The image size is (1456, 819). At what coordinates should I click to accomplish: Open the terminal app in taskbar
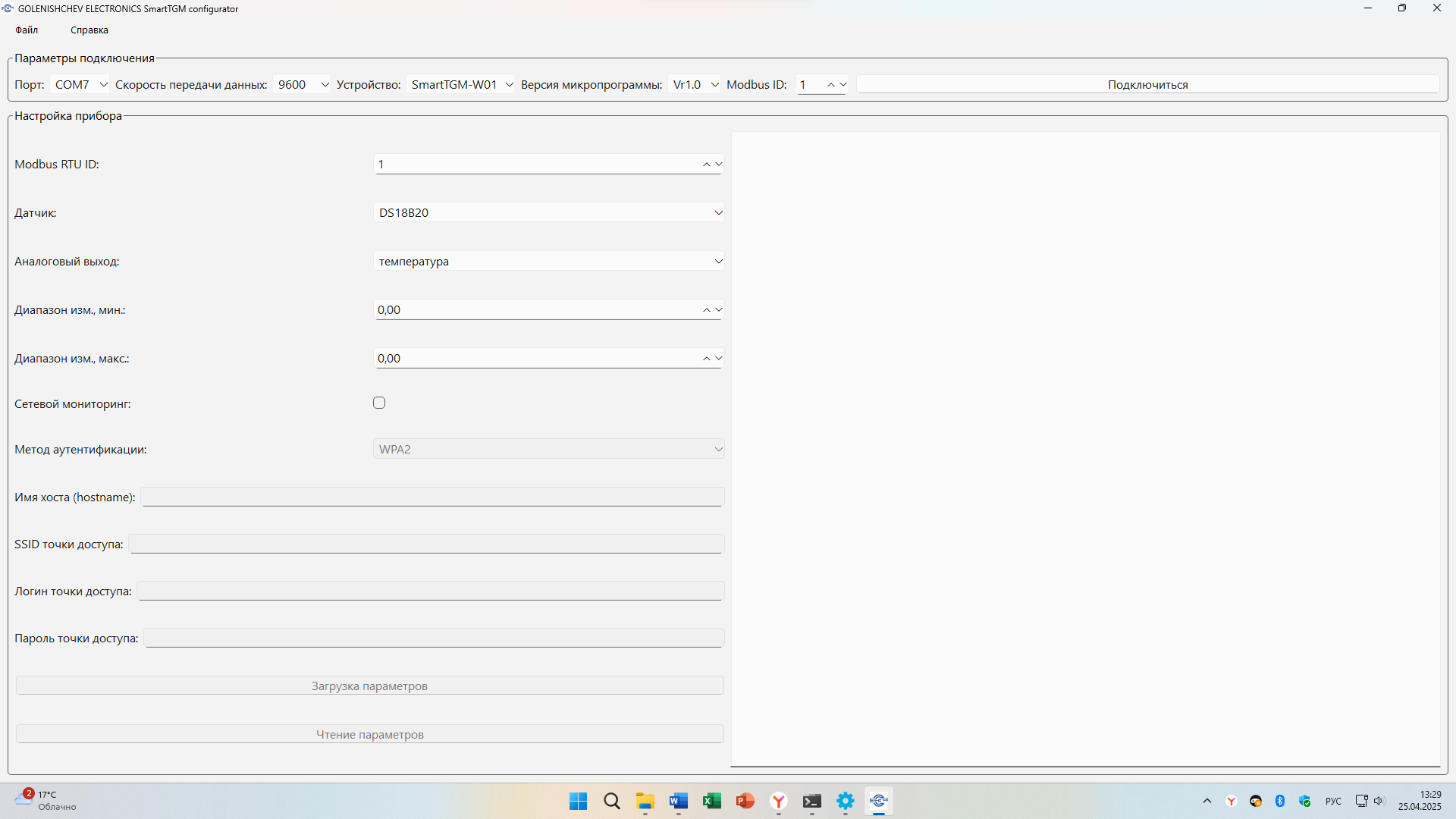coord(812,801)
